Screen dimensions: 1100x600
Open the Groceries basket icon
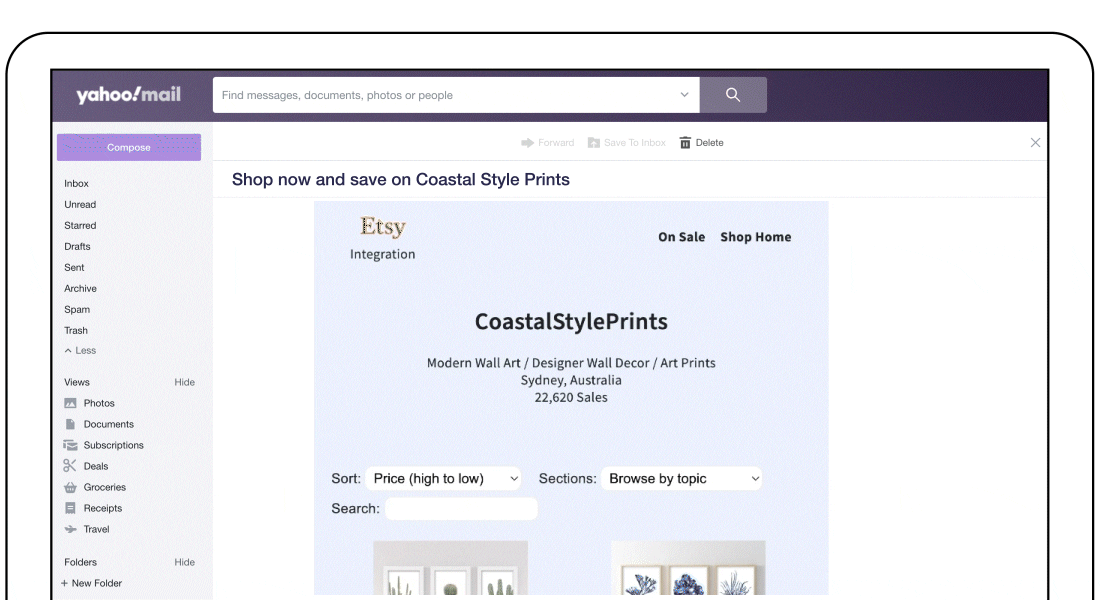(x=70, y=487)
